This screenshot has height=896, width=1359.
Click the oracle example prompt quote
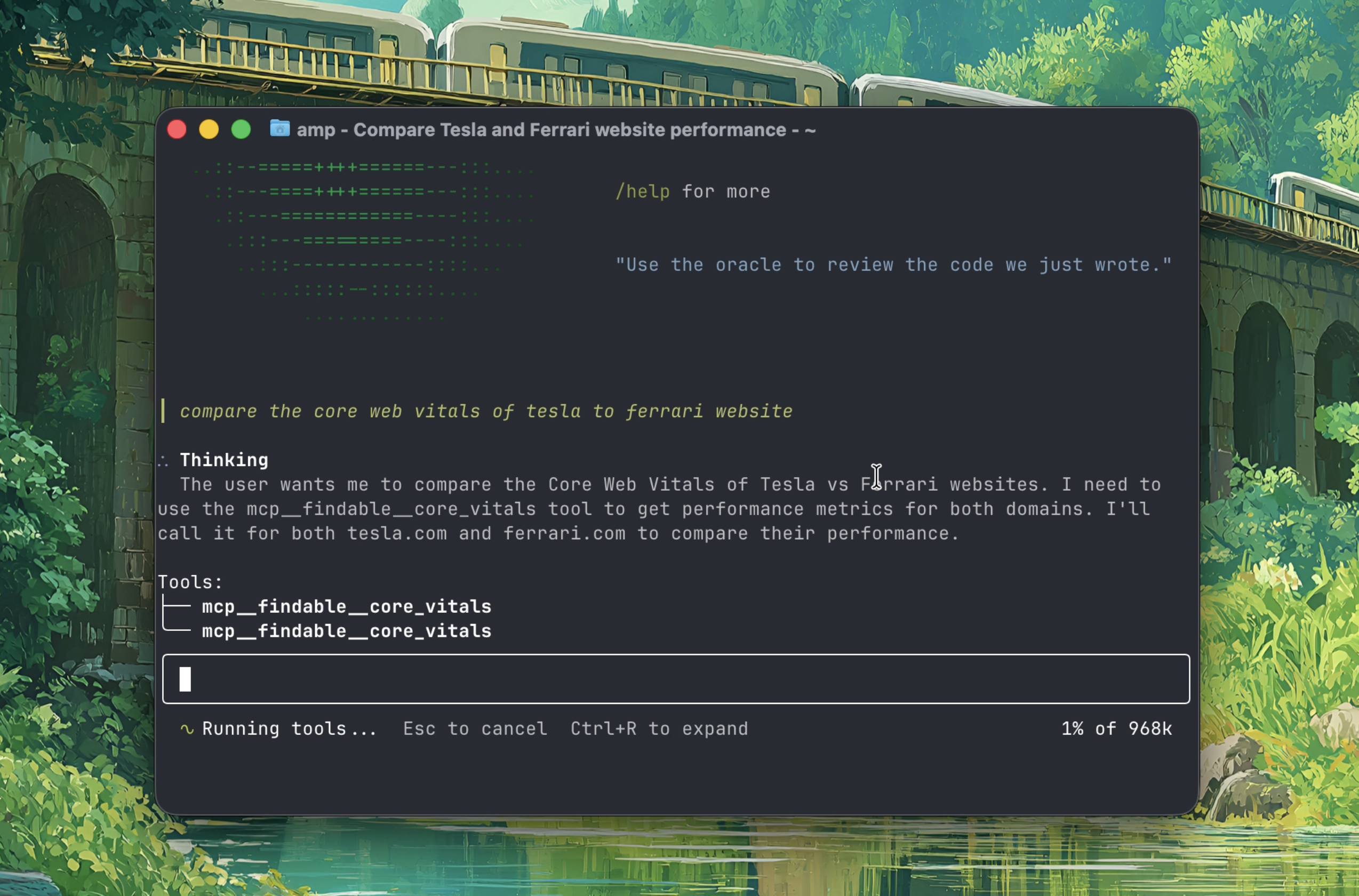[x=893, y=265]
